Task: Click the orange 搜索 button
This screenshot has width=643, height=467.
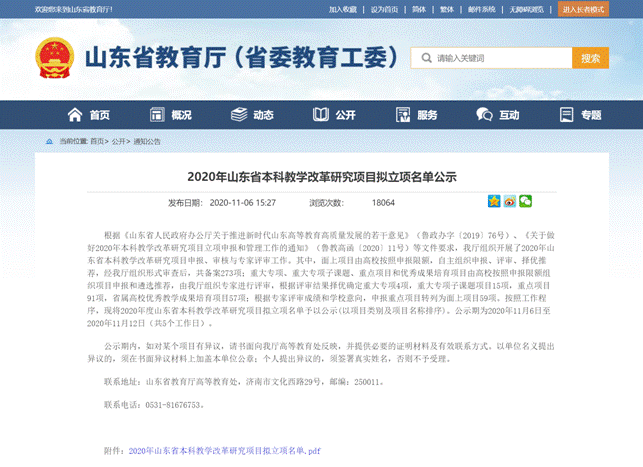Action: pos(590,58)
